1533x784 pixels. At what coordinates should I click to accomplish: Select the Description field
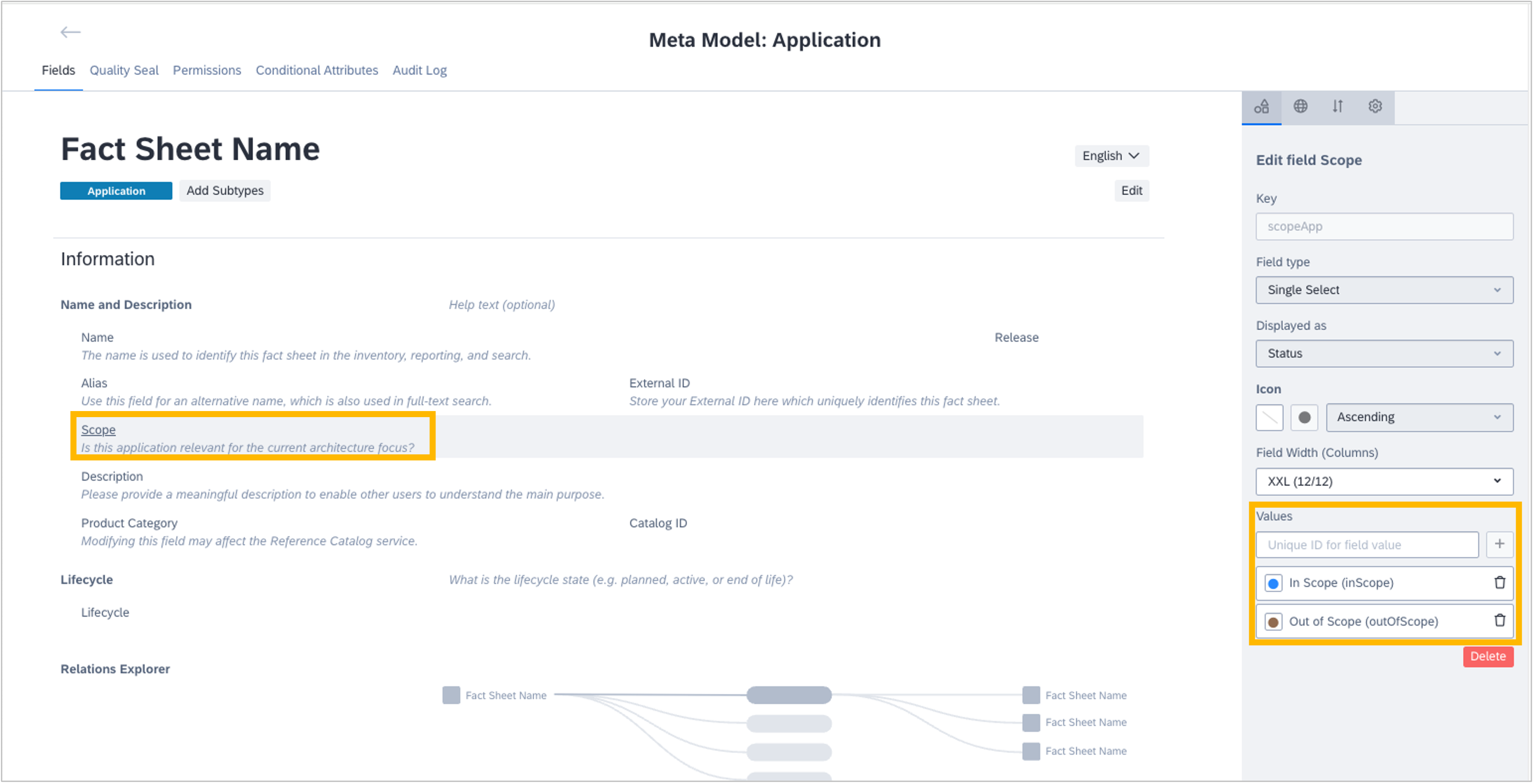click(112, 476)
